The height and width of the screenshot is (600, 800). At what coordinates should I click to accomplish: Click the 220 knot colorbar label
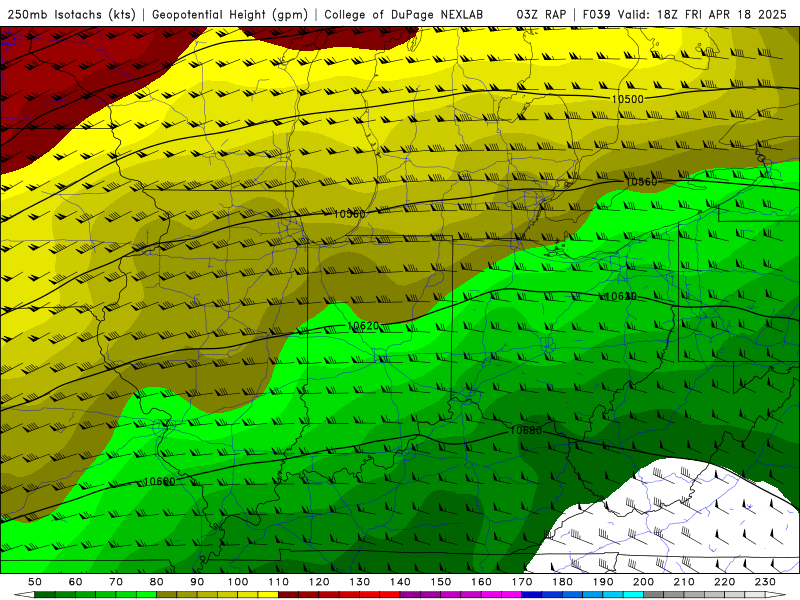[724, 582]
